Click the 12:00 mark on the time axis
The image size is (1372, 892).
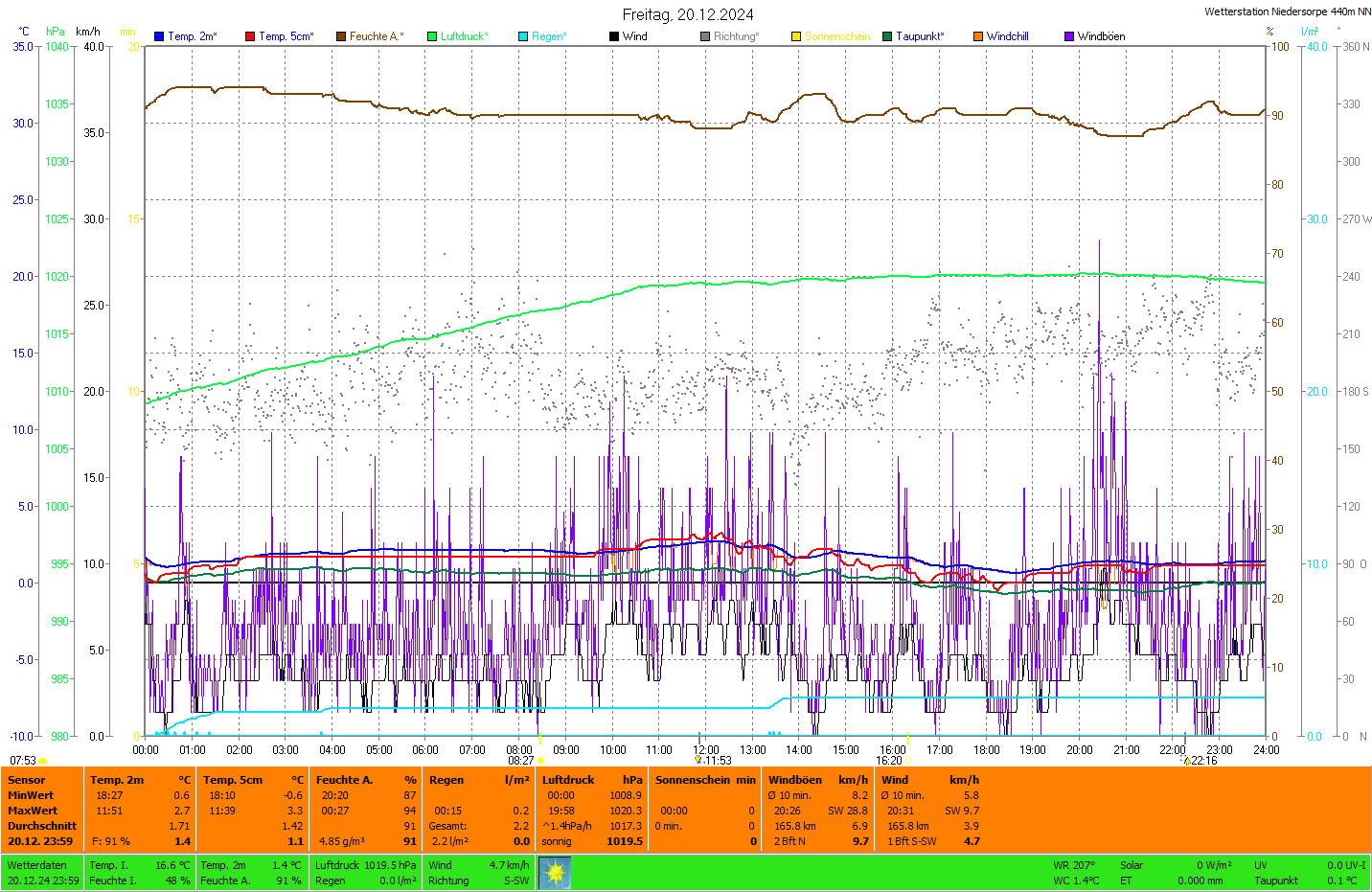(706, 750)
